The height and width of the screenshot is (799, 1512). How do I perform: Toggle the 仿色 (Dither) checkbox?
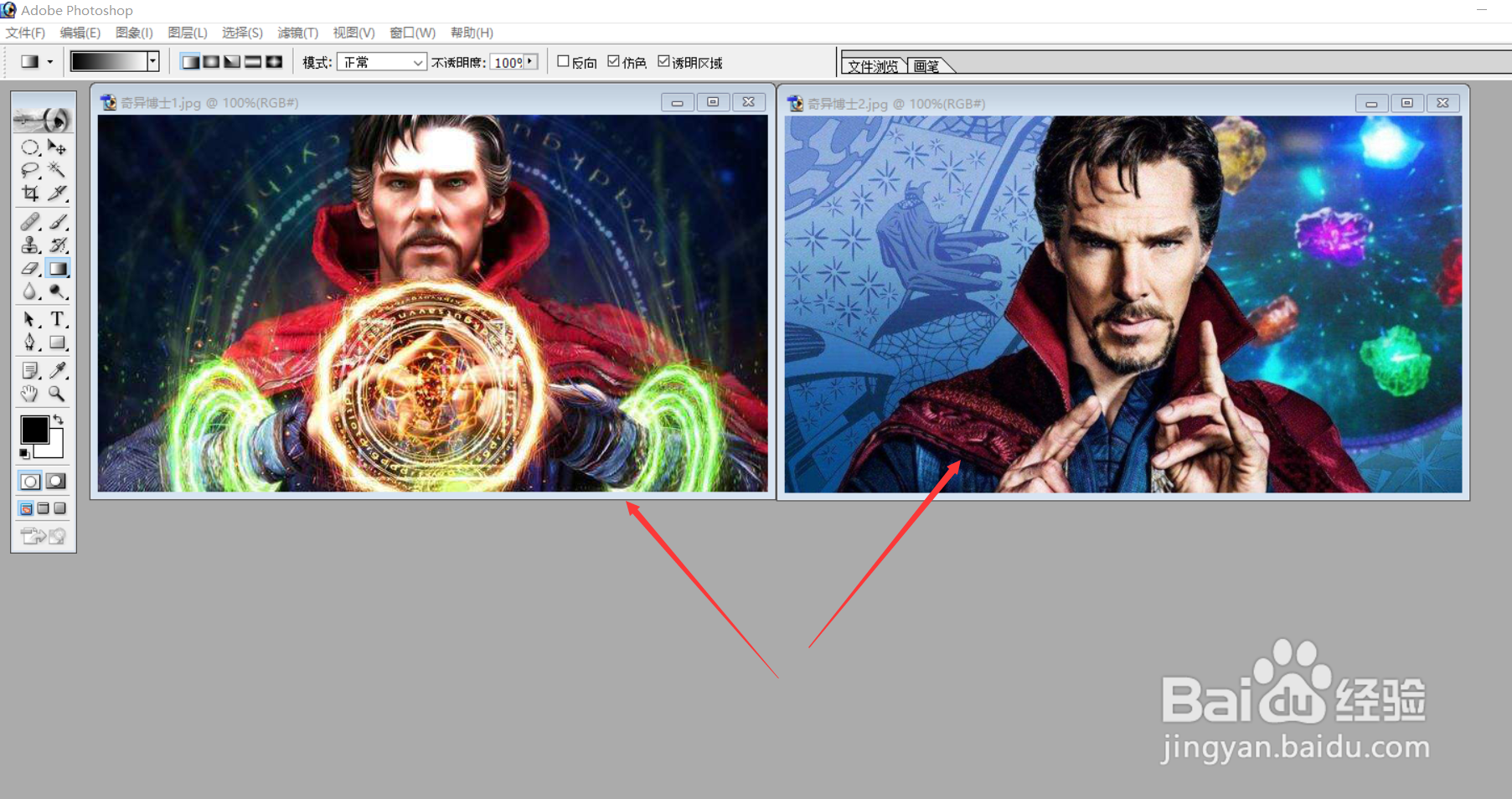pyautogui.click(x=613, y=61)
